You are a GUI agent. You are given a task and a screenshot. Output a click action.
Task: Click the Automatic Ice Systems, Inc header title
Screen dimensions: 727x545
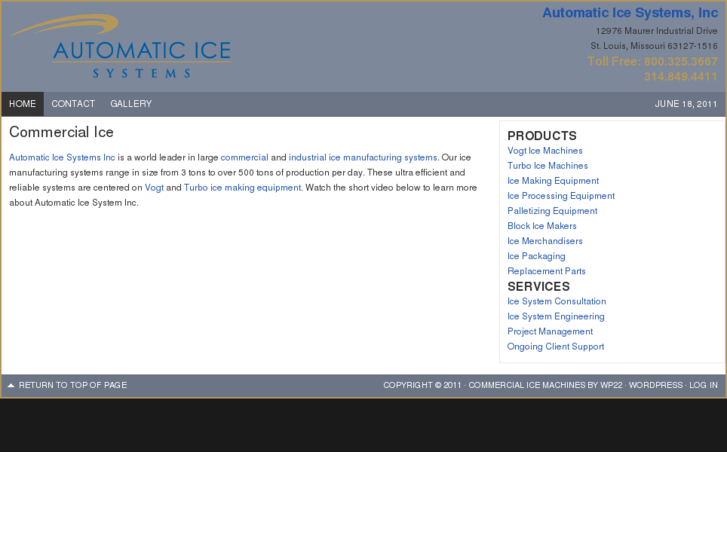click(x=630, y=13)
